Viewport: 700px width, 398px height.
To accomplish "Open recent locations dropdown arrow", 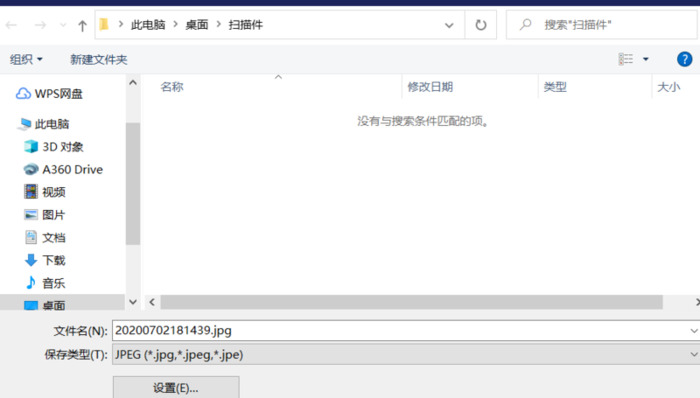I will coord(63,25).
